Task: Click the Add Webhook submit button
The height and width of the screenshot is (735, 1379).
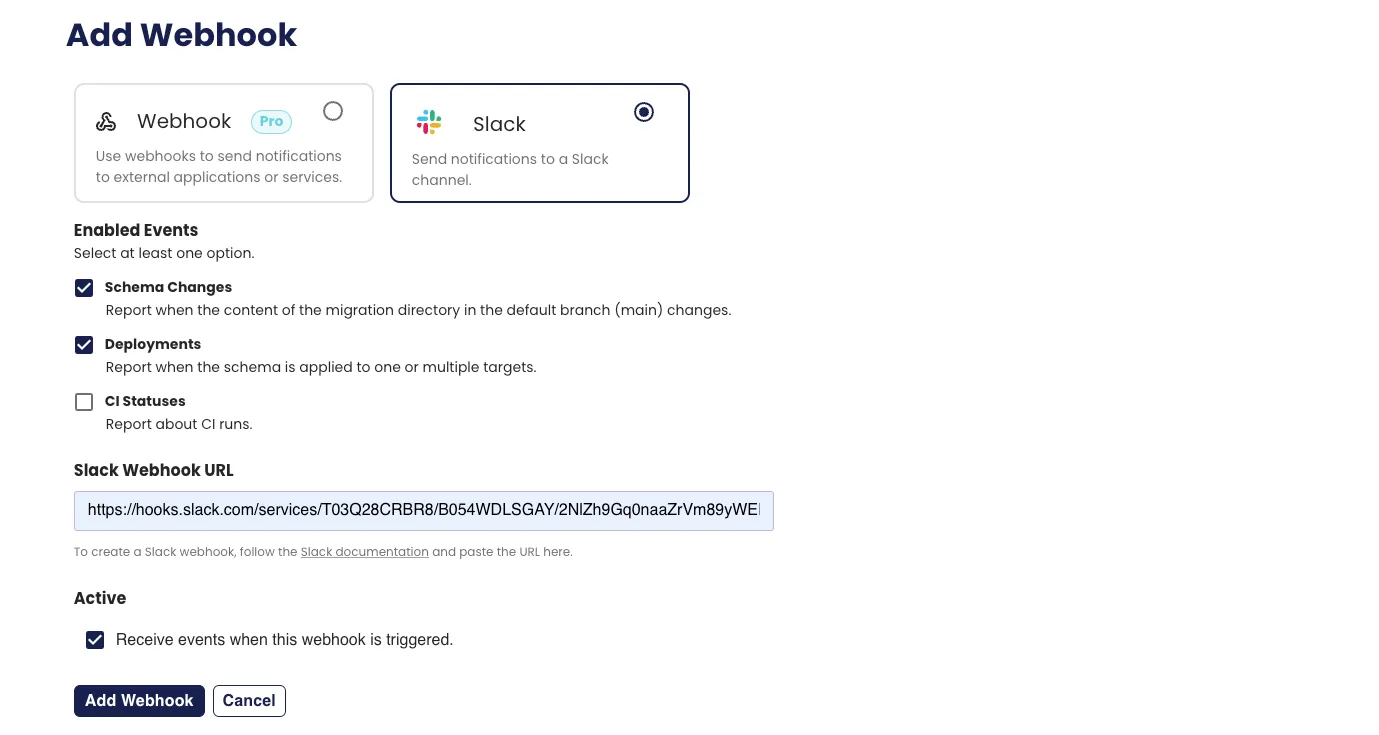Action: click(139, 701)
